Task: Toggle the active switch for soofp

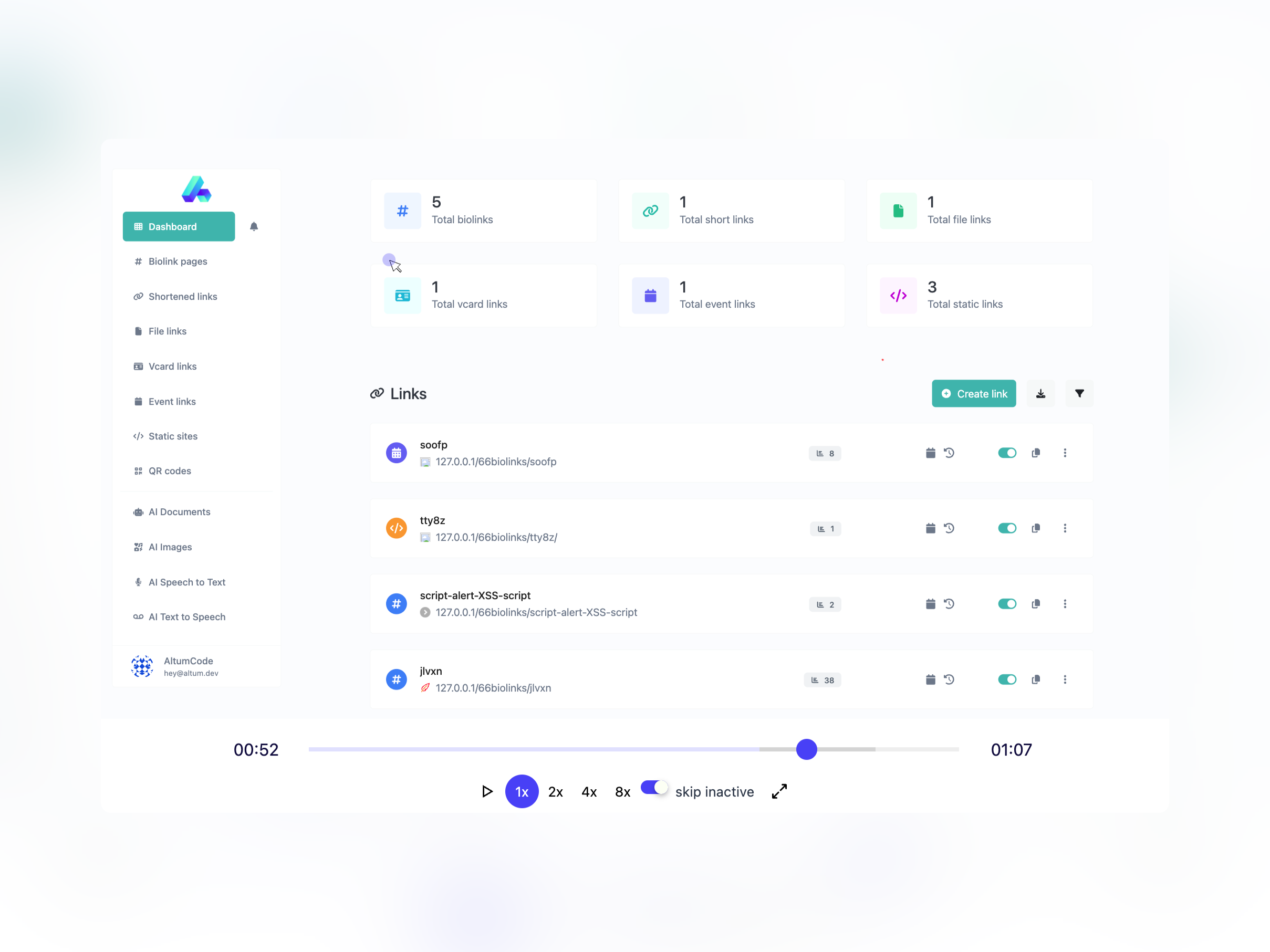Action: pos(1005,454)
